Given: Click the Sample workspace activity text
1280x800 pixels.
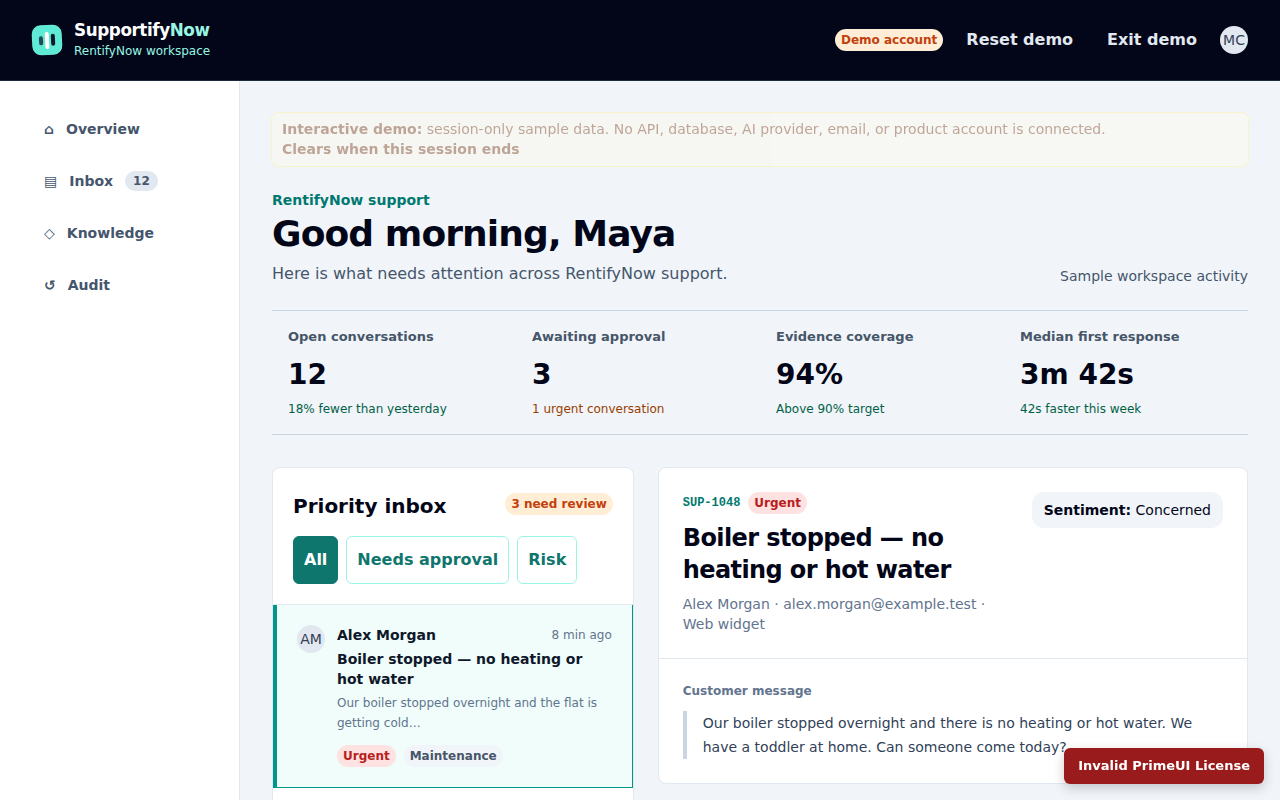Looking at the screenshot, I should (x=1154, y=276).
